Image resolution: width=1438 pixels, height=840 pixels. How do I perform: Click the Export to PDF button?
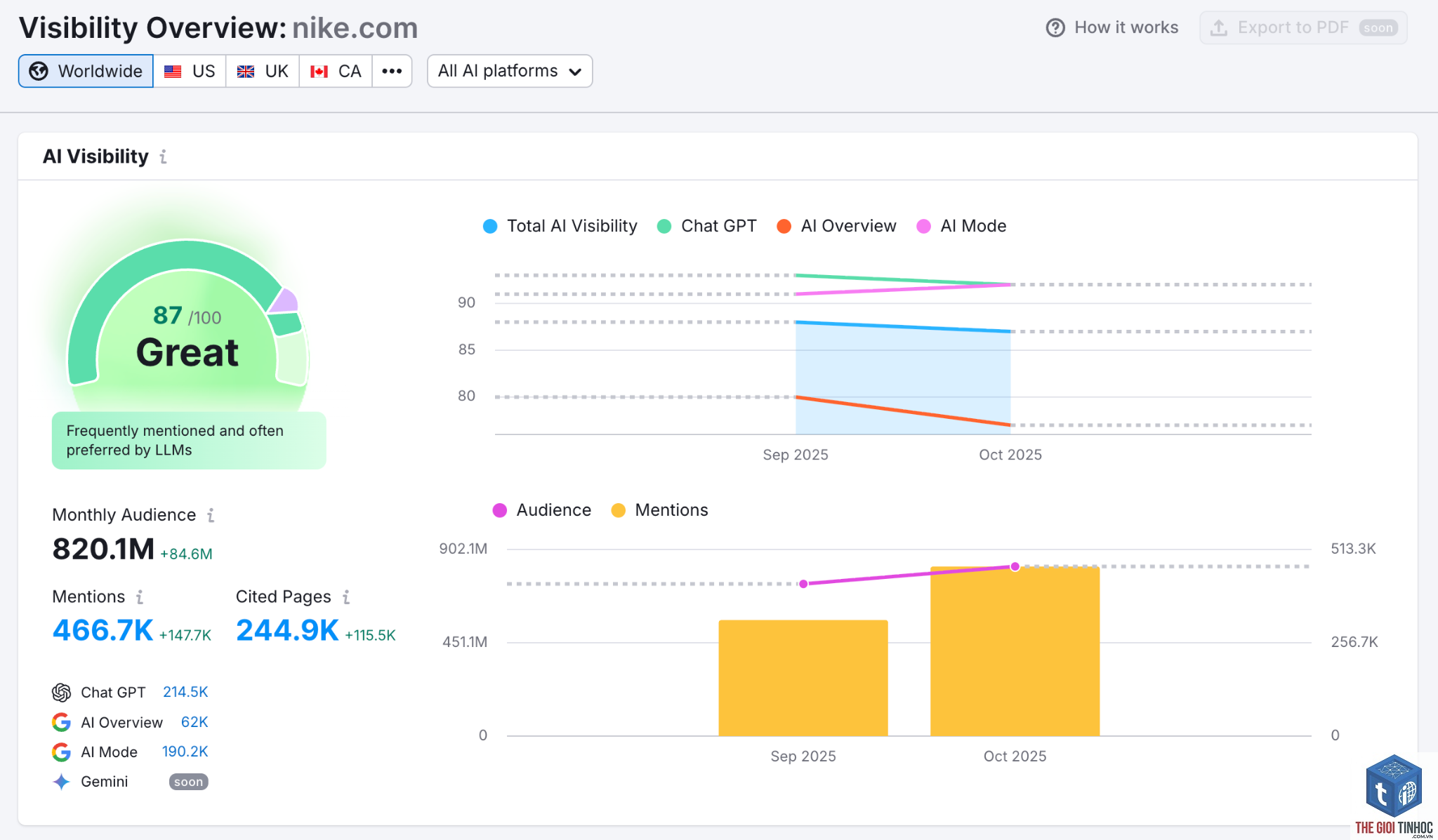pos(1303,27)
